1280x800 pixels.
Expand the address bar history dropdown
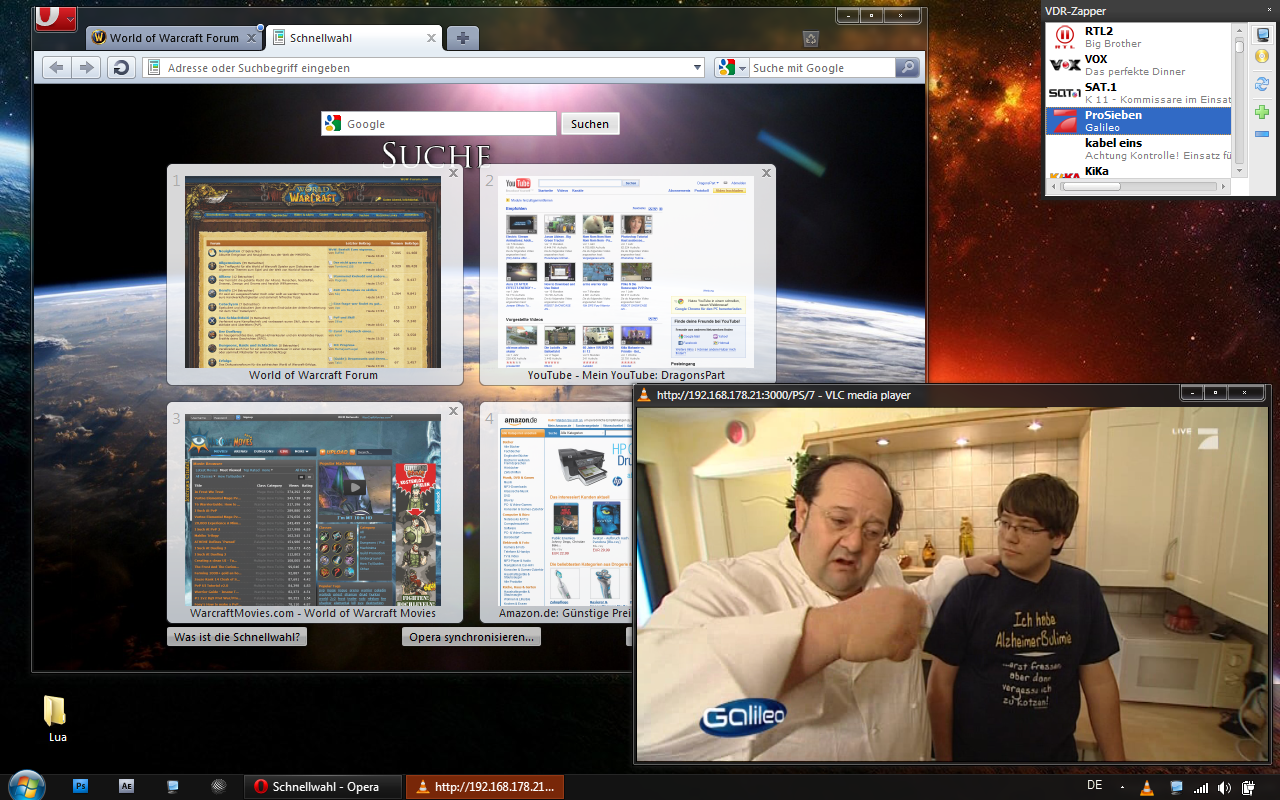698,67
